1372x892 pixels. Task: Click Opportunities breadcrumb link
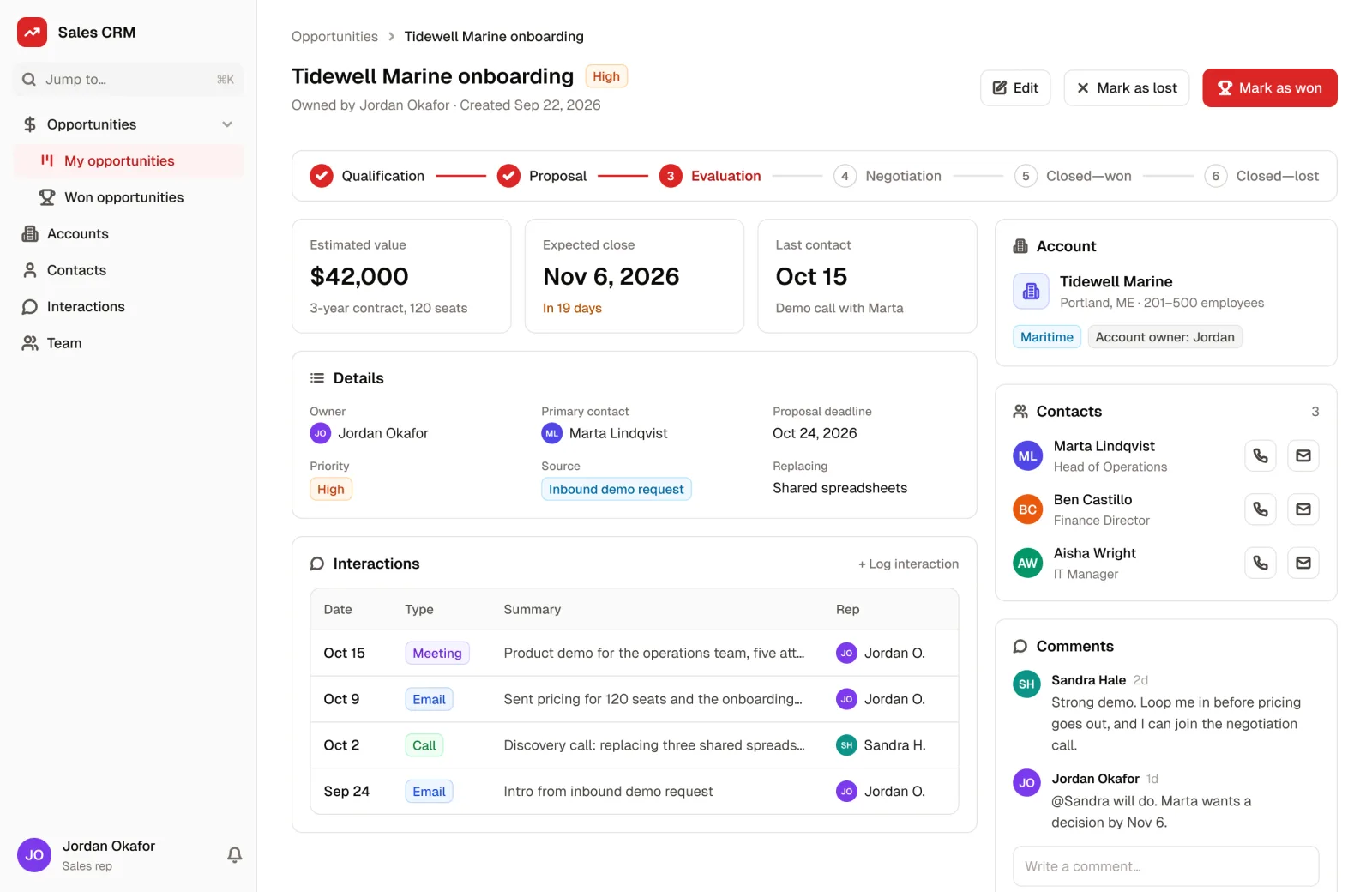334,36
